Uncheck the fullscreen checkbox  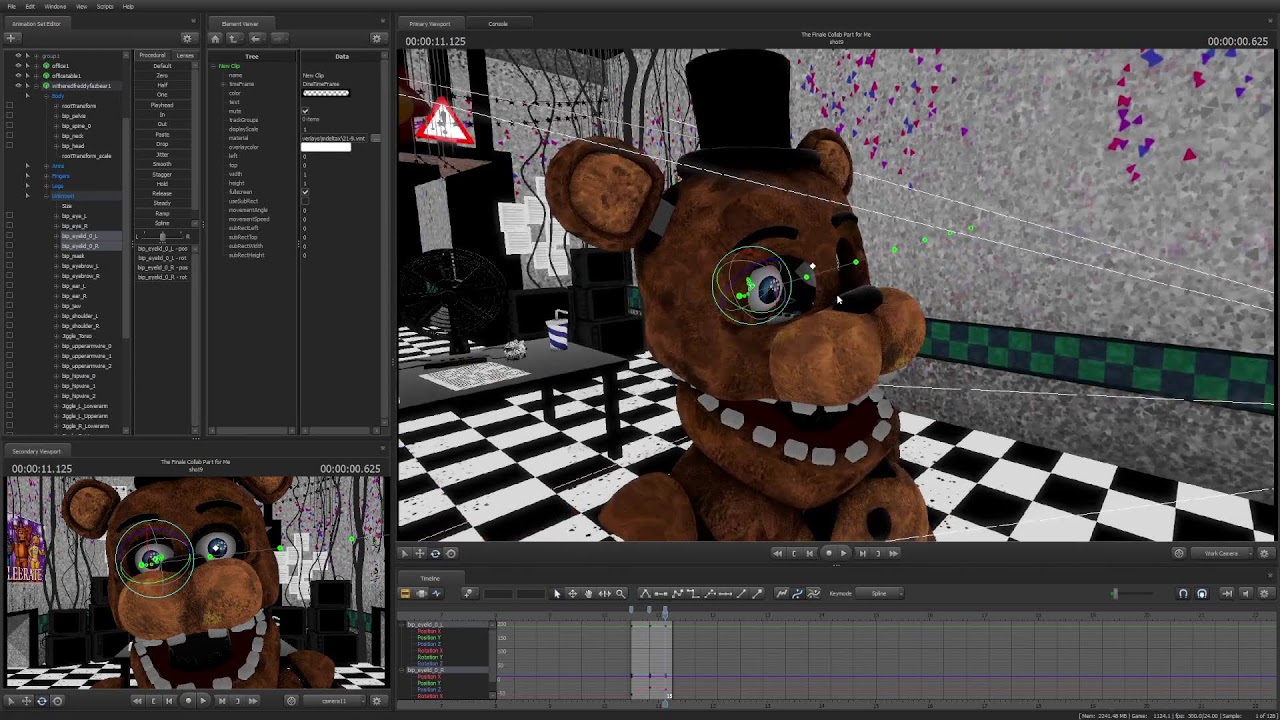(x=305, y=192)
